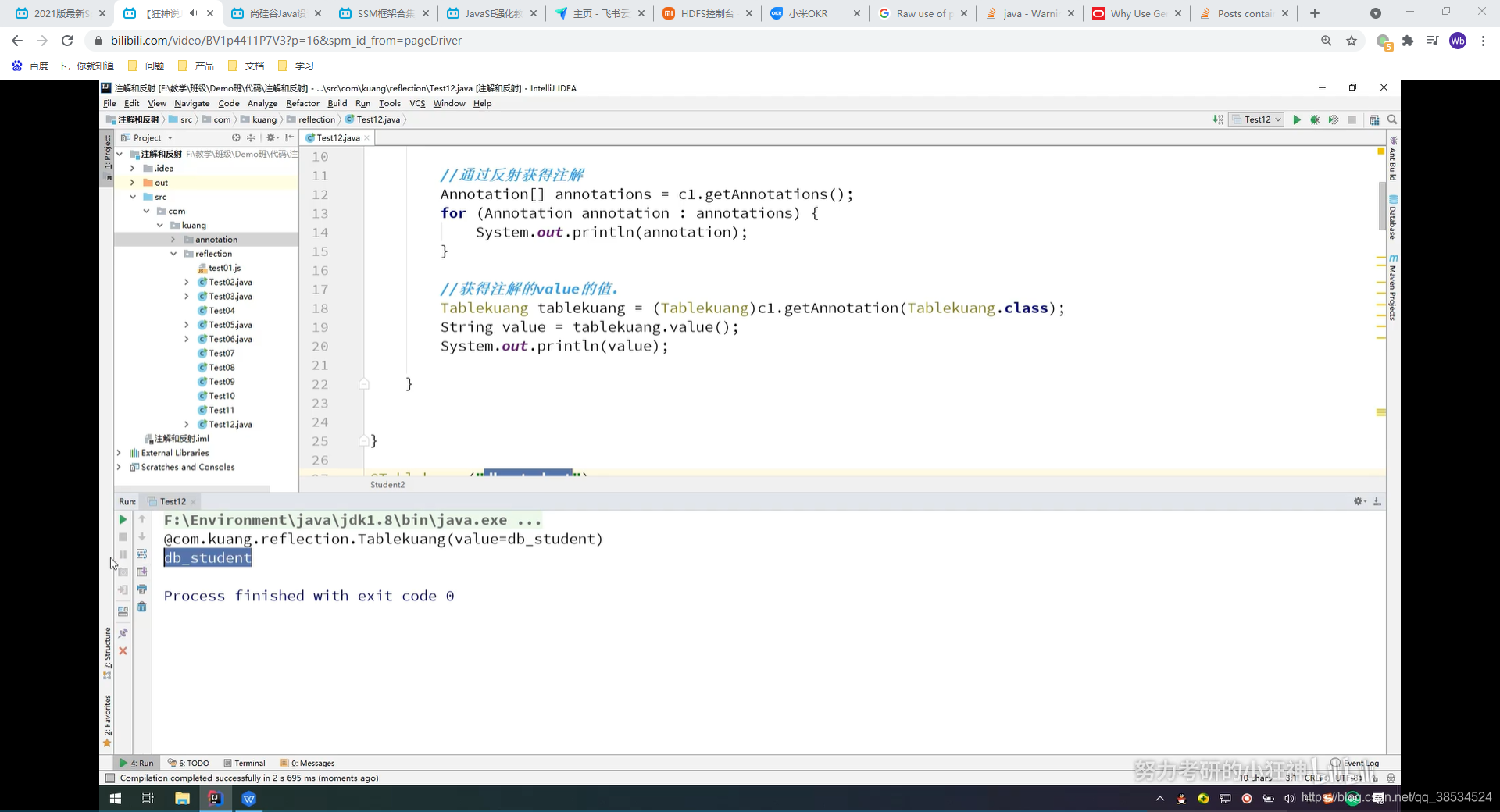Image resolution: width=1500 pixels, height=812 pixels.
Task: Locate current file with Scroll from Source icon
Action: (236, 137)
